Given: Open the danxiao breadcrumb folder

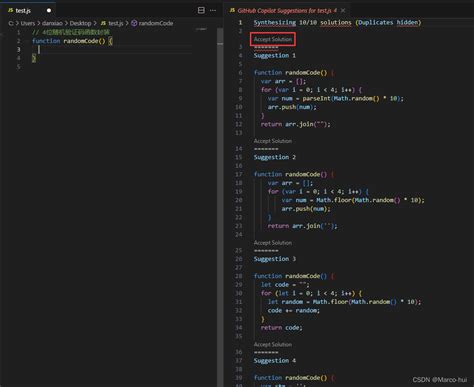Looking at the screenshot, I should point(52,23).
